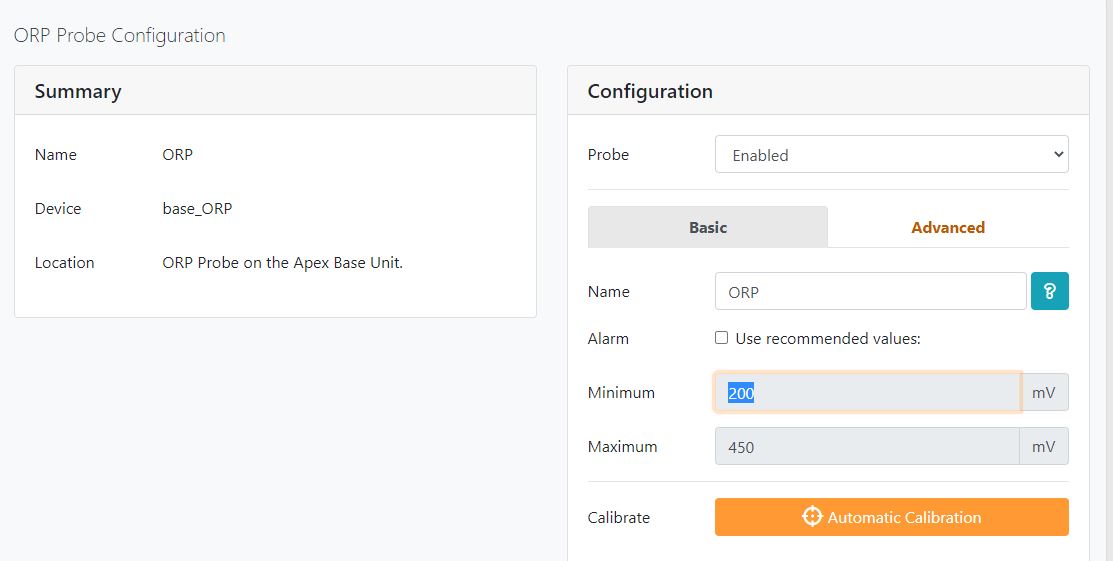
Task: Start Automatic Calibration
Action: coord(892,517)
